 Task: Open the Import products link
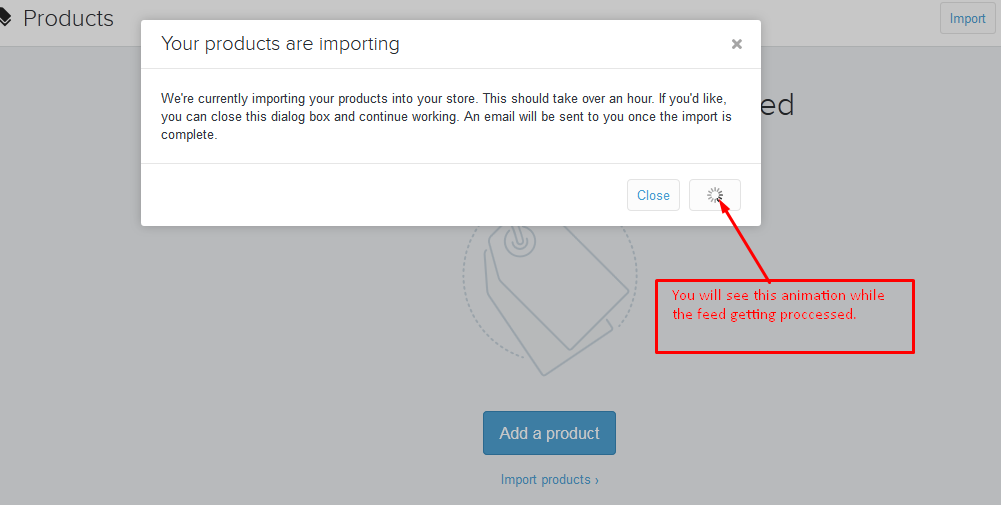coord(550,479)
